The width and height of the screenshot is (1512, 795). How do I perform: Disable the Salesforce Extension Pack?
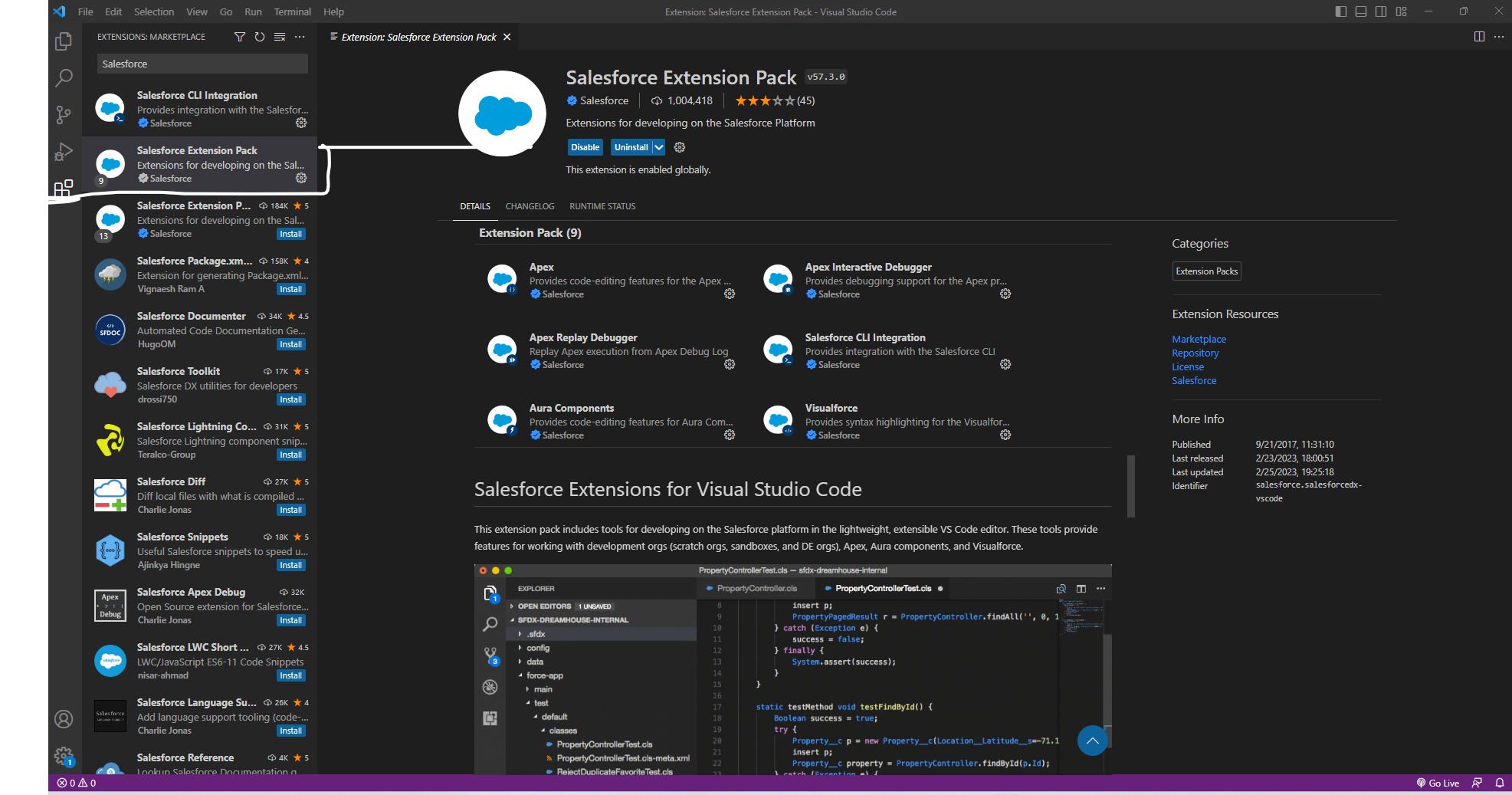[x=585, y=147]
